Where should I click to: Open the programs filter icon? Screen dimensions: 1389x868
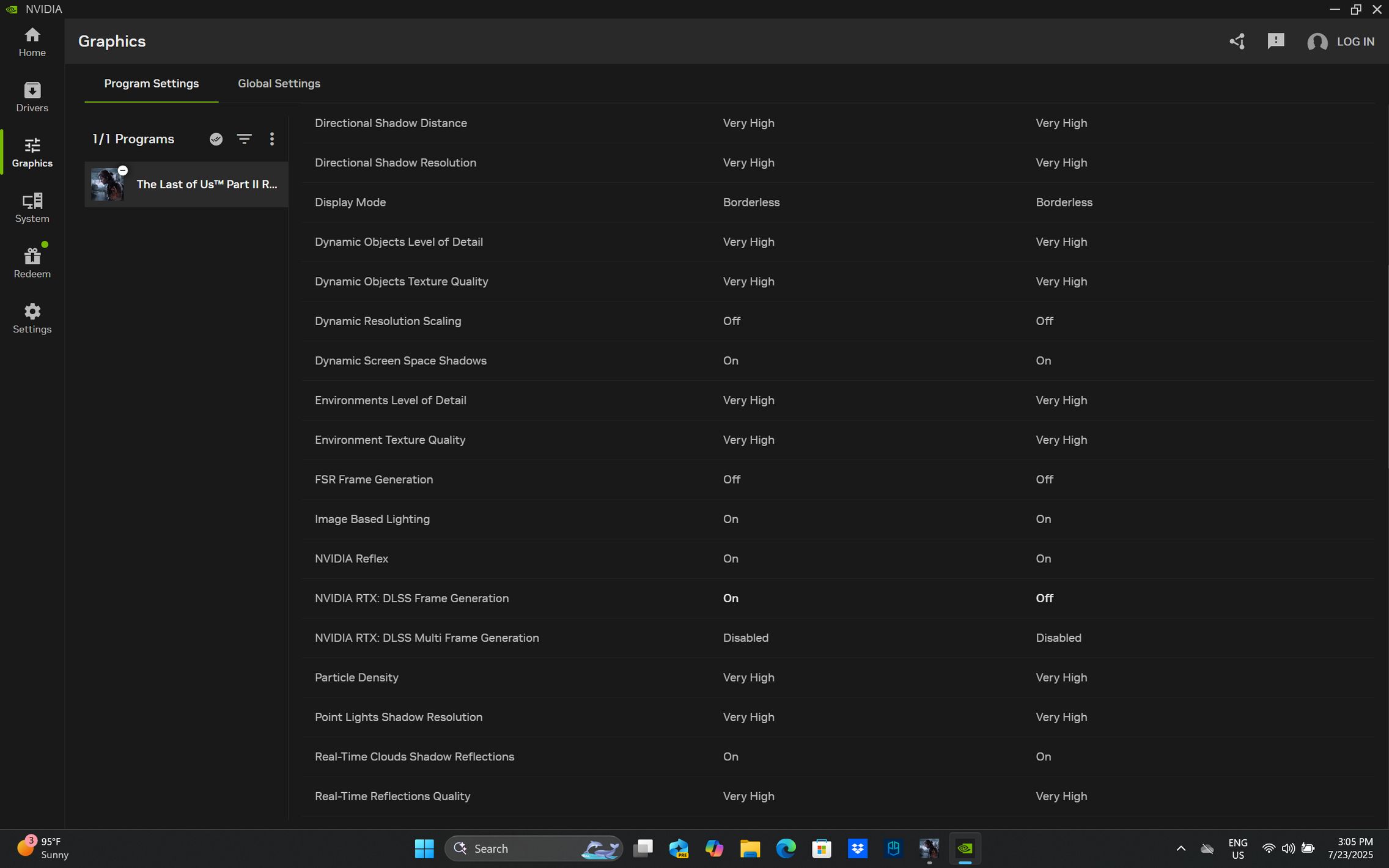point(244,139)
